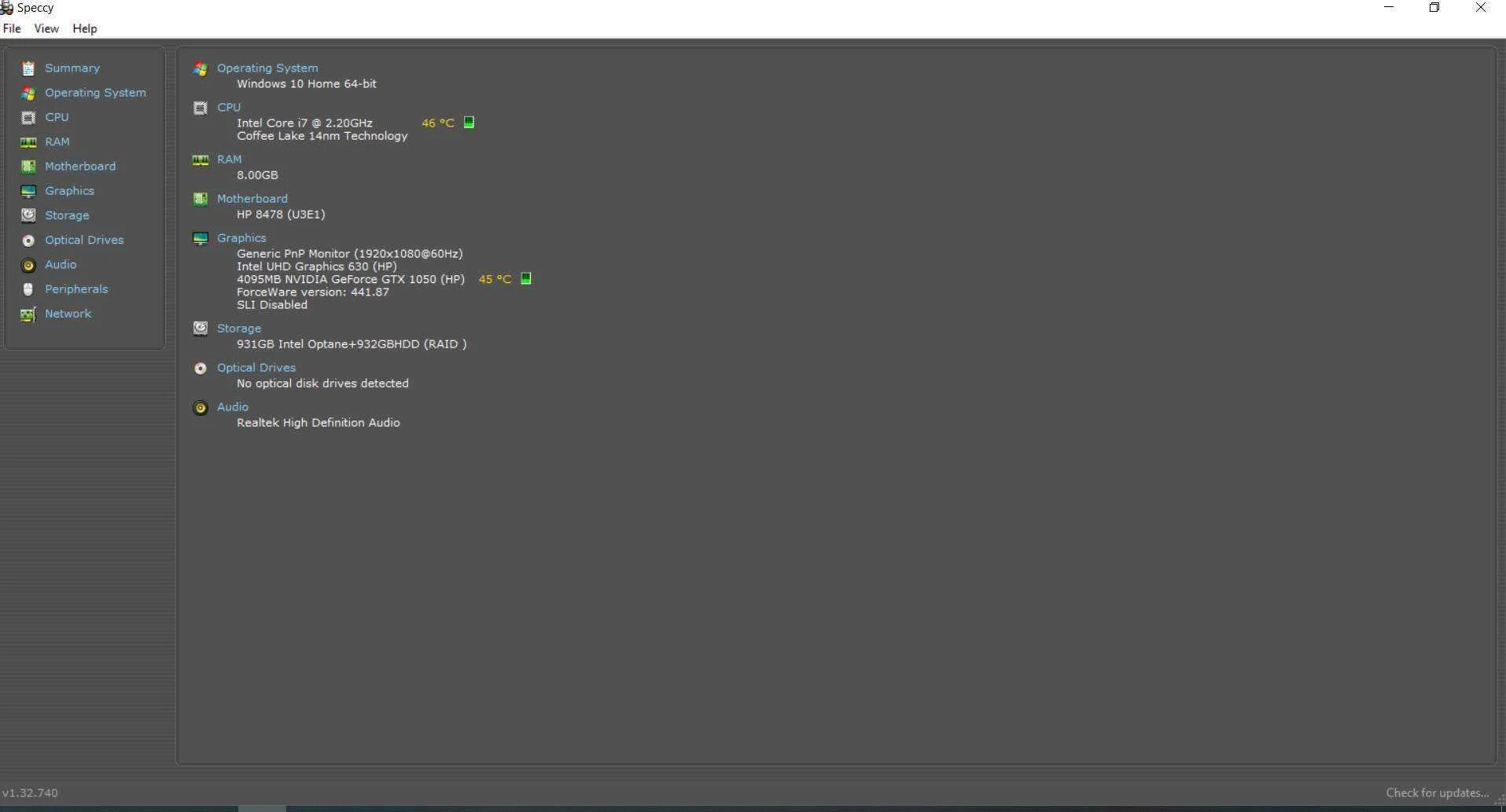
Task: Click the Summary clipboard icon in sidebar
Action: (x=28, y=68)
